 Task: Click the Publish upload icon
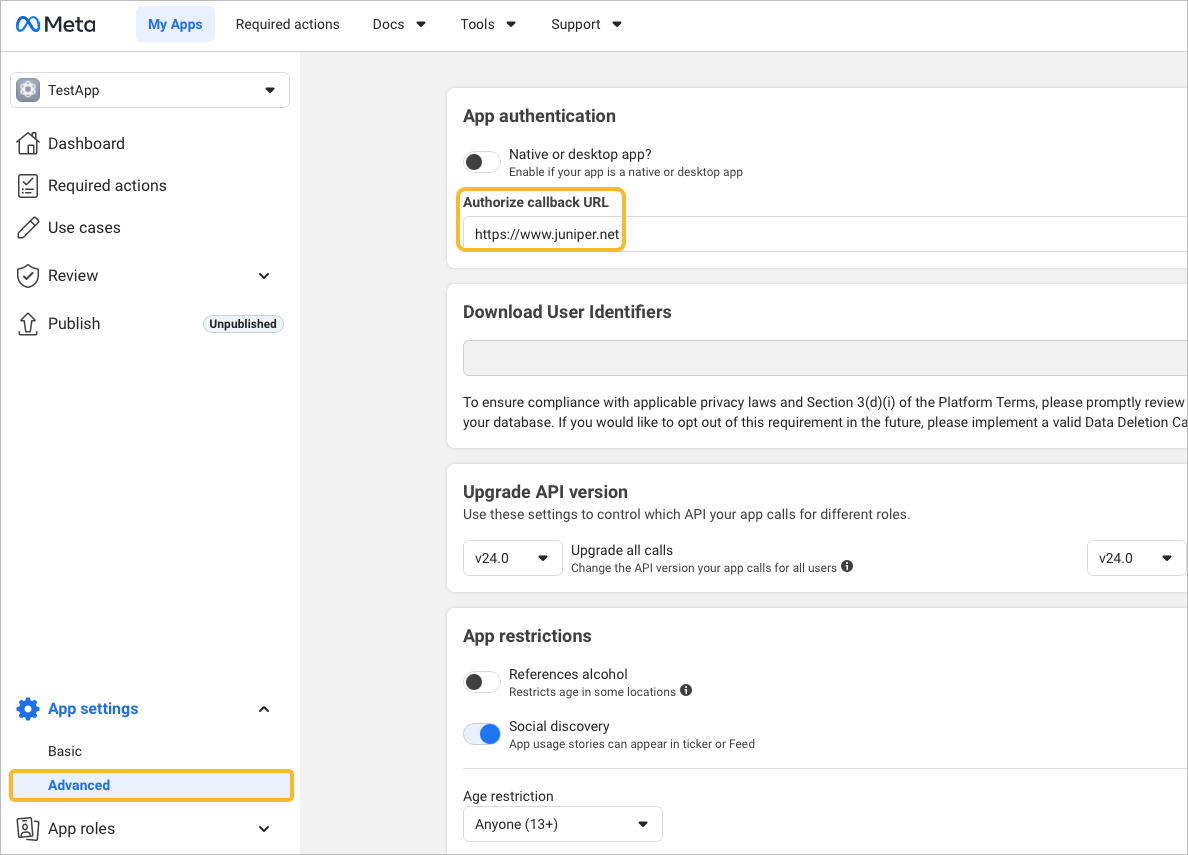[x=28, y=324]
